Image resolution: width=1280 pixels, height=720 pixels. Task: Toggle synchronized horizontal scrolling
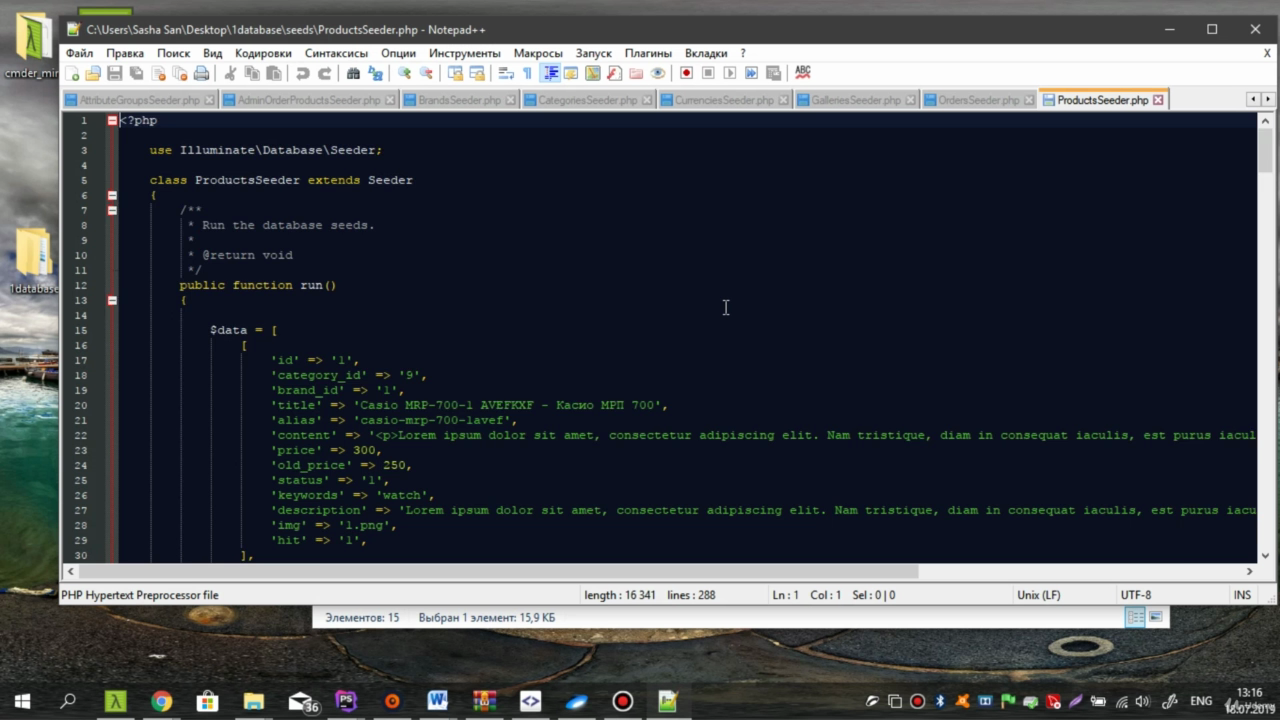coord(477,73)
